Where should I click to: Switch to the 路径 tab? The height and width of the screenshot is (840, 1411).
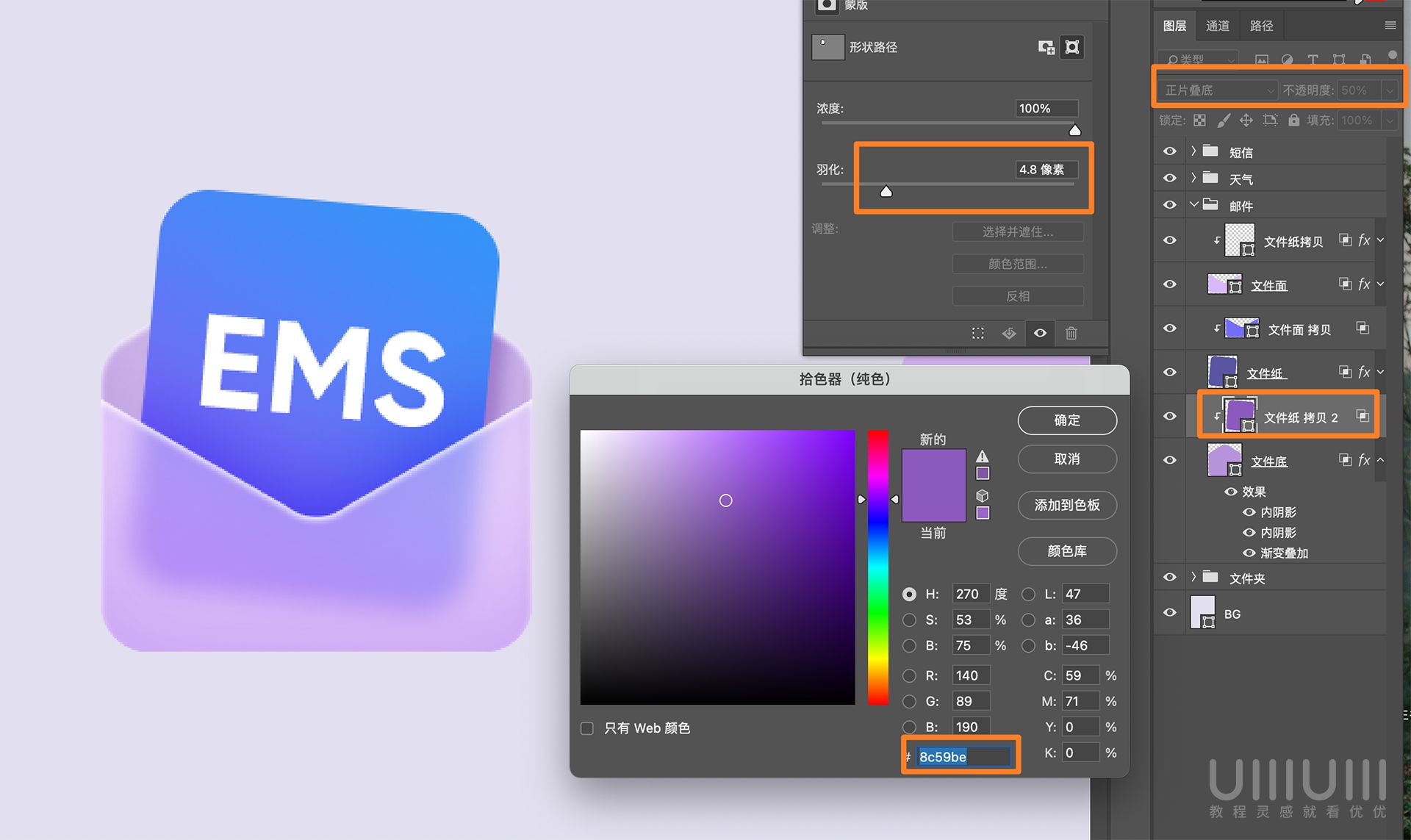click(x=1261, y=25)
